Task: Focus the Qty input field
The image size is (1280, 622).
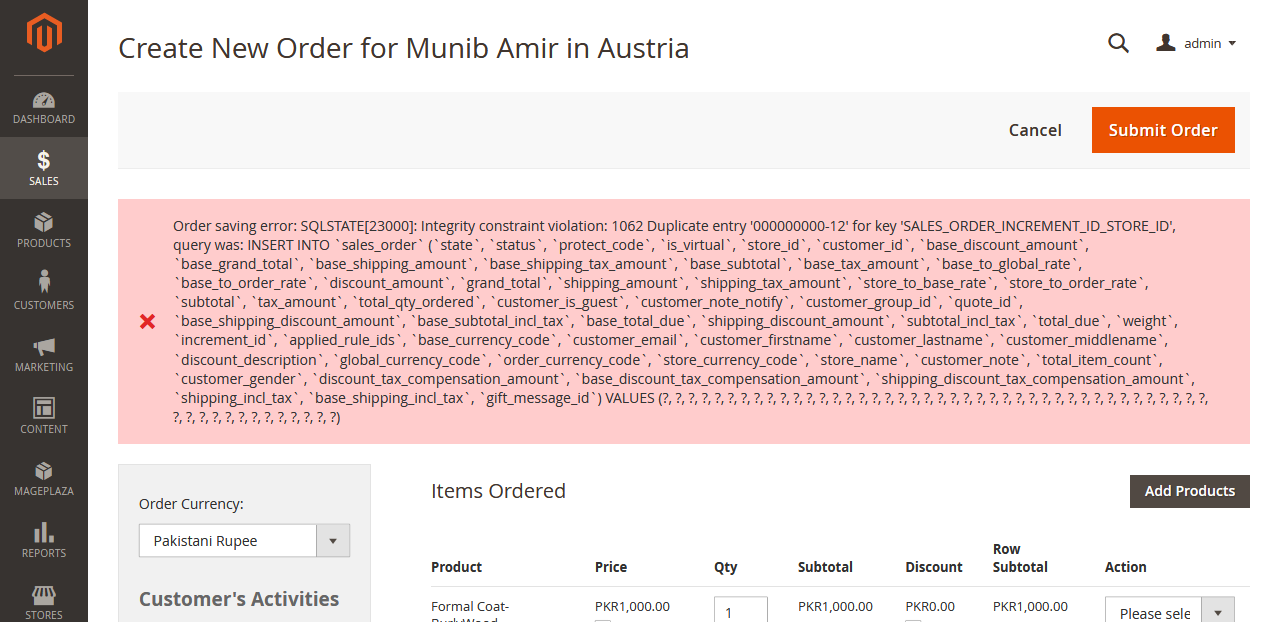Action: coord(740,610)
